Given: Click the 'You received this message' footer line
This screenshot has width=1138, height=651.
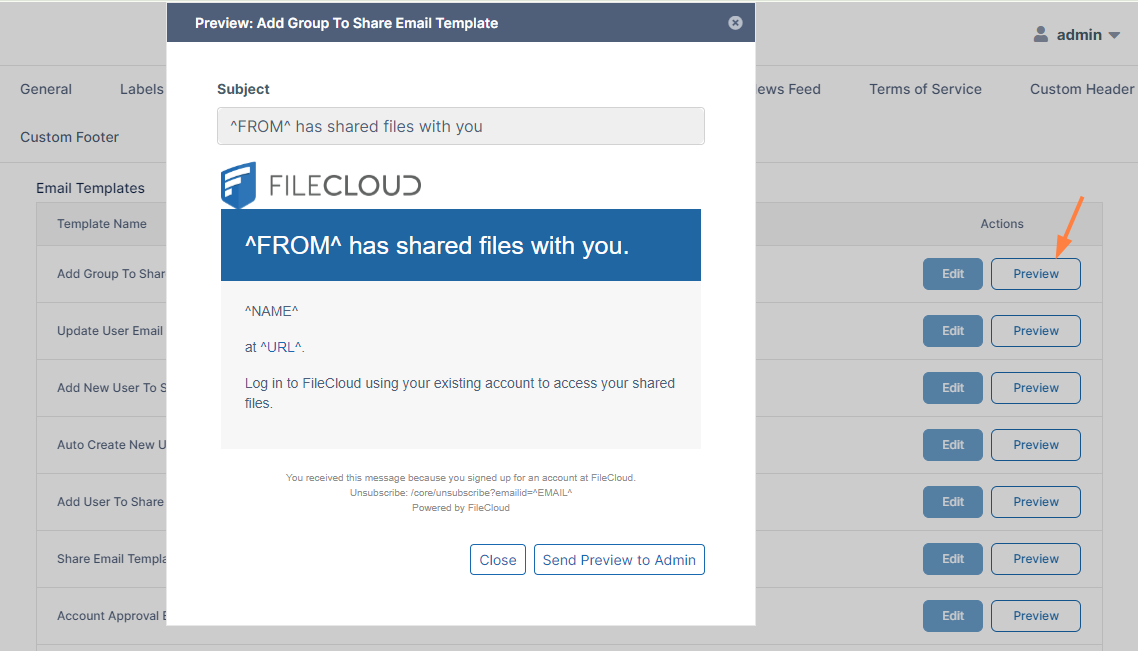Looking at the screenshot, I should point(461,478).
